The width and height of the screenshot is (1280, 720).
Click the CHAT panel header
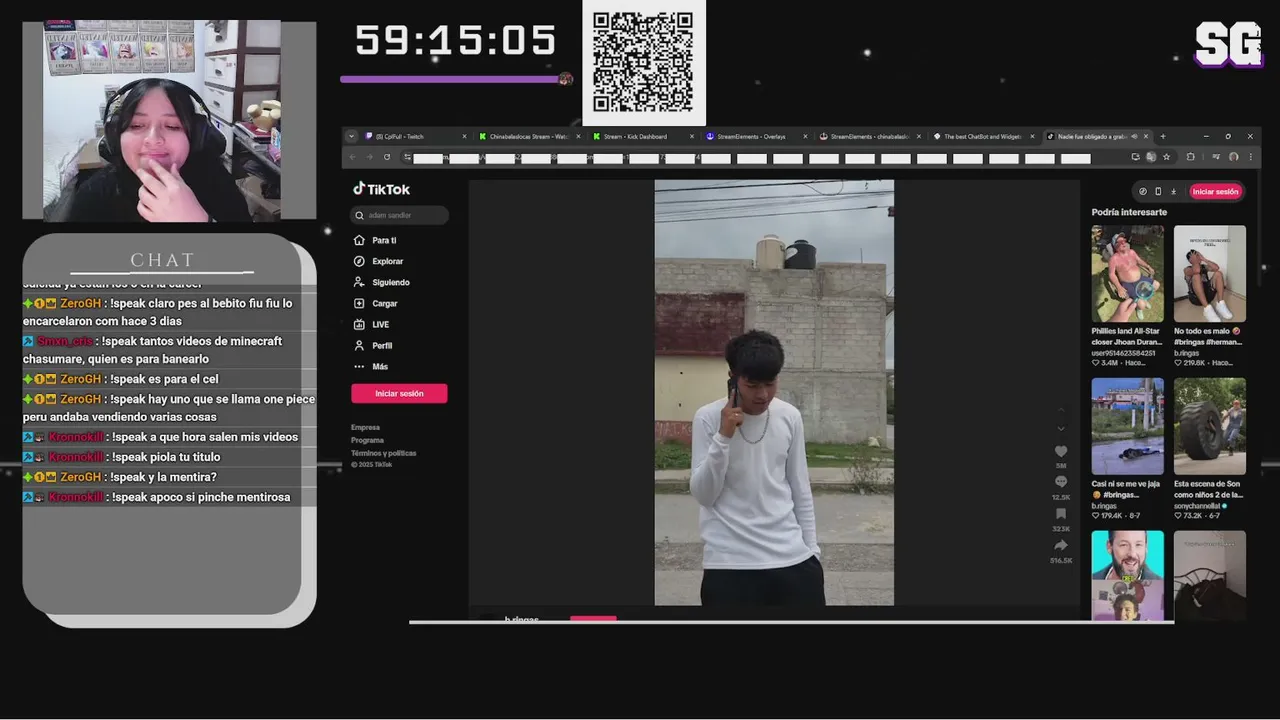click(x=163, y=260)
